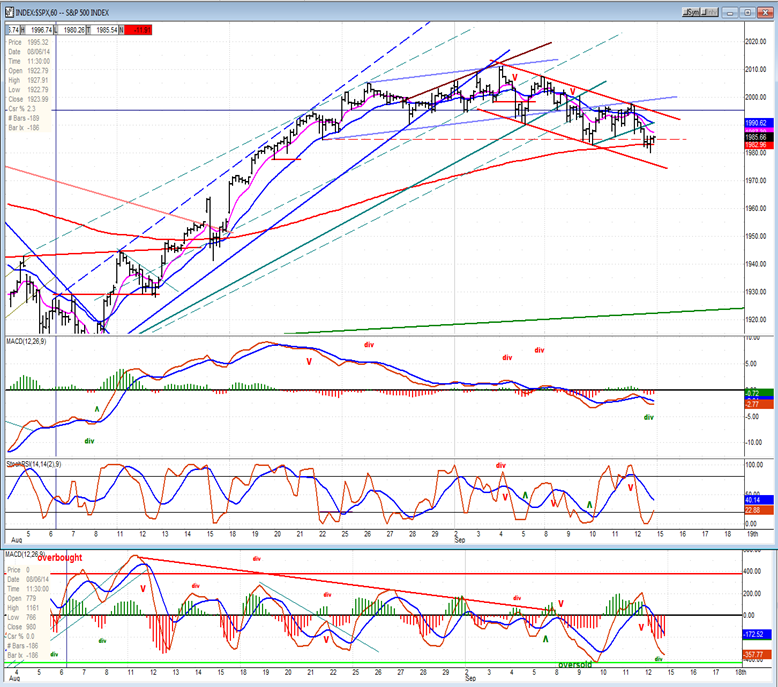Image resolution: width=778 pixels, height=687 pixels.
Task: Click the blue 1990.62 price tag
Action: pos(758,123)
